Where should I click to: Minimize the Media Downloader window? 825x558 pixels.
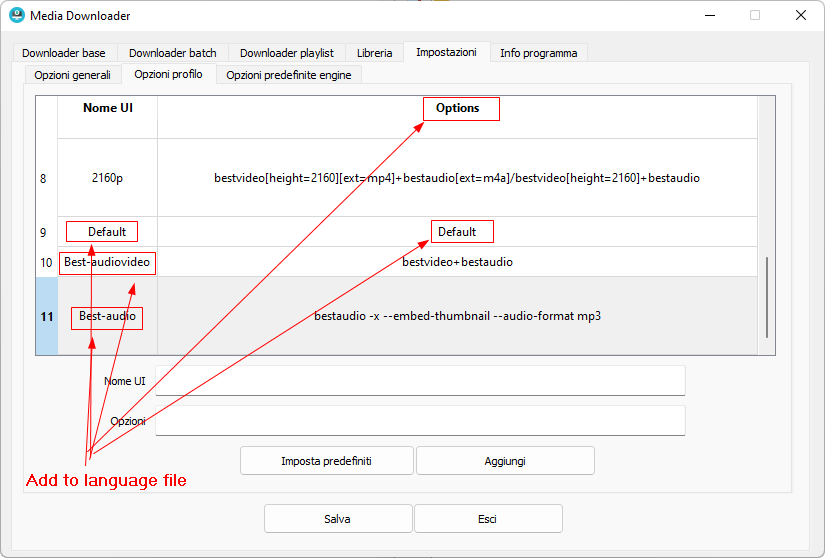[x=710, y=15]
